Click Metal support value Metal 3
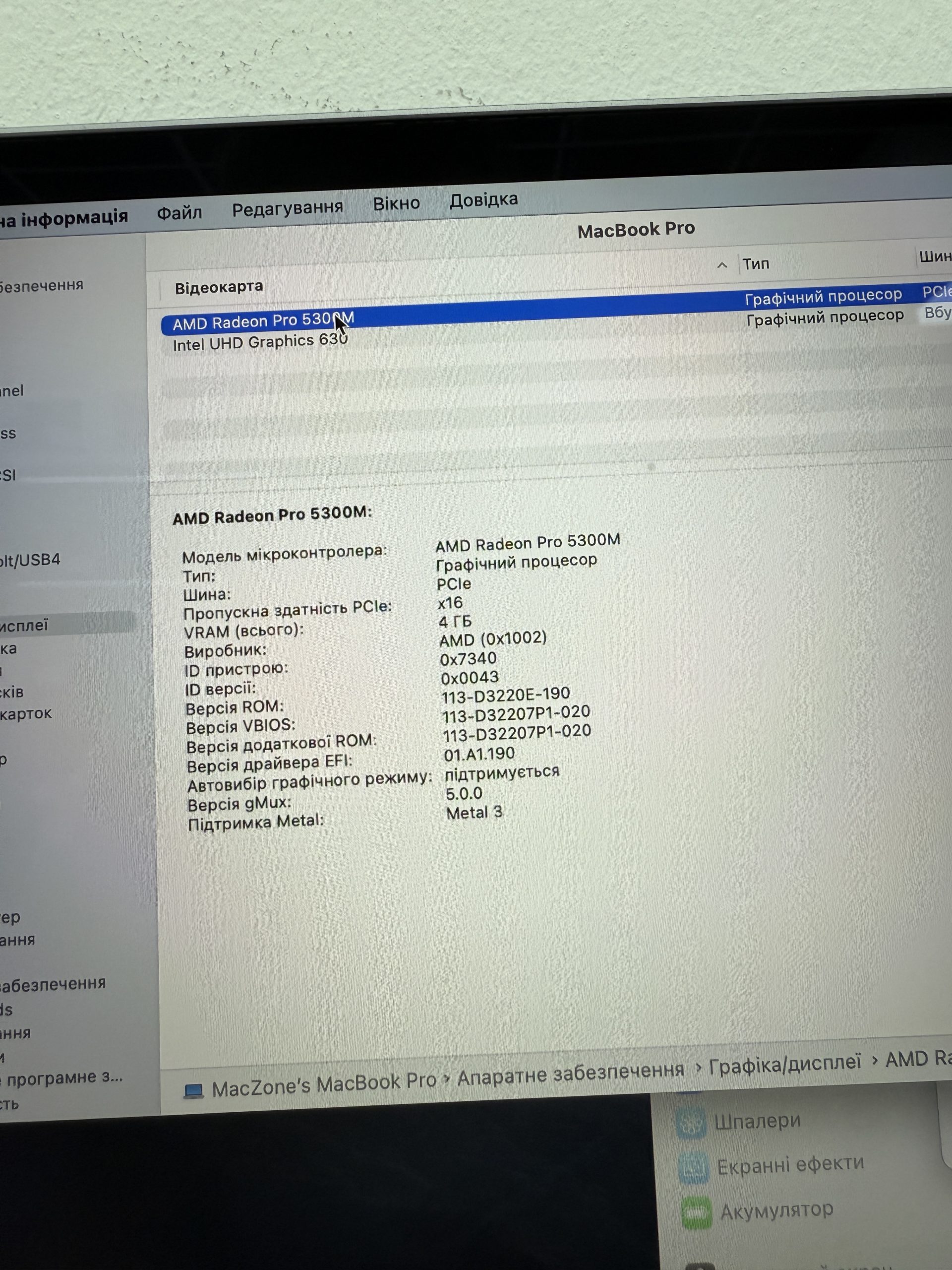Screen dimensions: 952x1270 [474, 813]
